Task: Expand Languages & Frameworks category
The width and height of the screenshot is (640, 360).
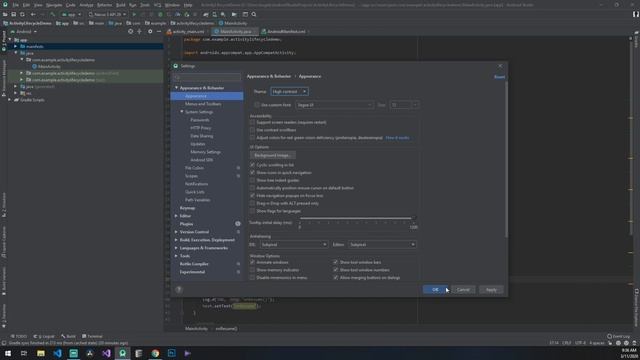Action: (176, 248)
